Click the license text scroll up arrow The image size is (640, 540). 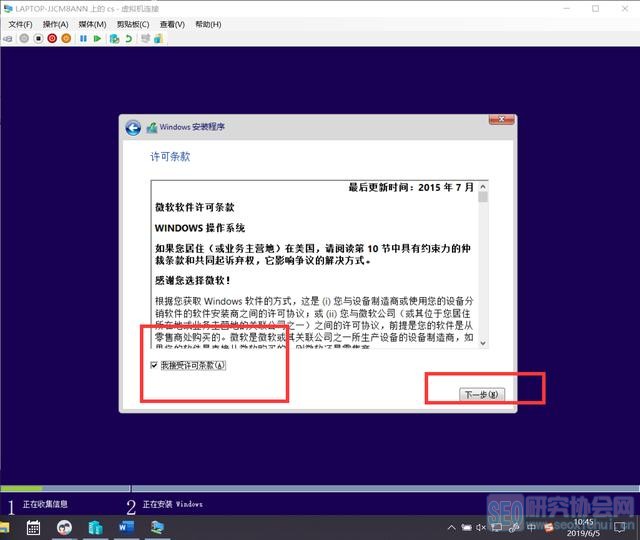[483, 187]
